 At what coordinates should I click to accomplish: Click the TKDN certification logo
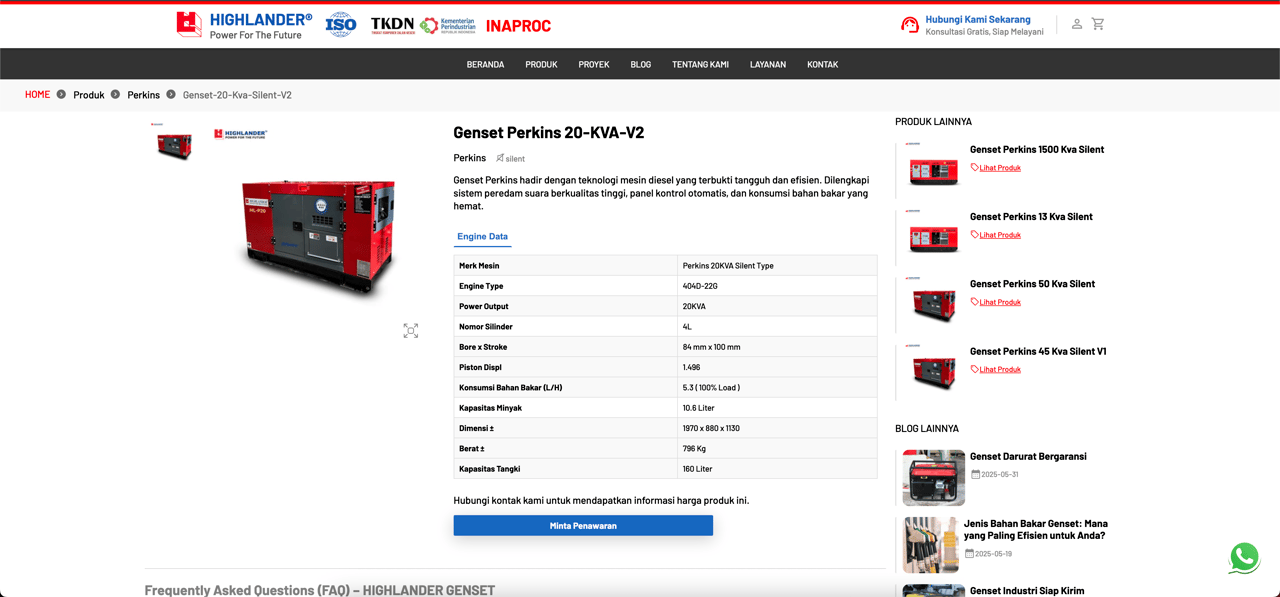(392, 24)
